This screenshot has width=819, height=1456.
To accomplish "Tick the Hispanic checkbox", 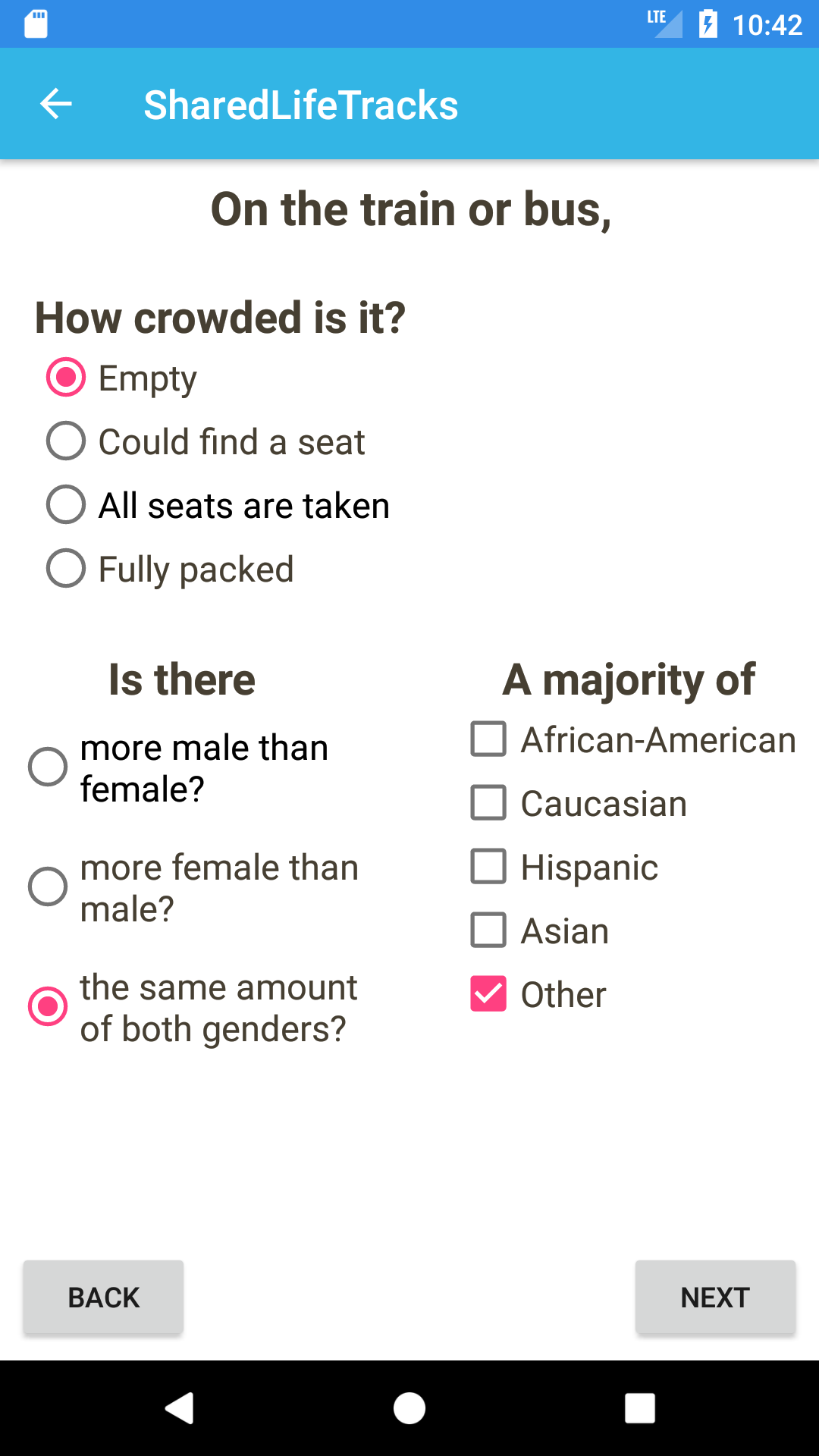I will [x=488, y=867].
